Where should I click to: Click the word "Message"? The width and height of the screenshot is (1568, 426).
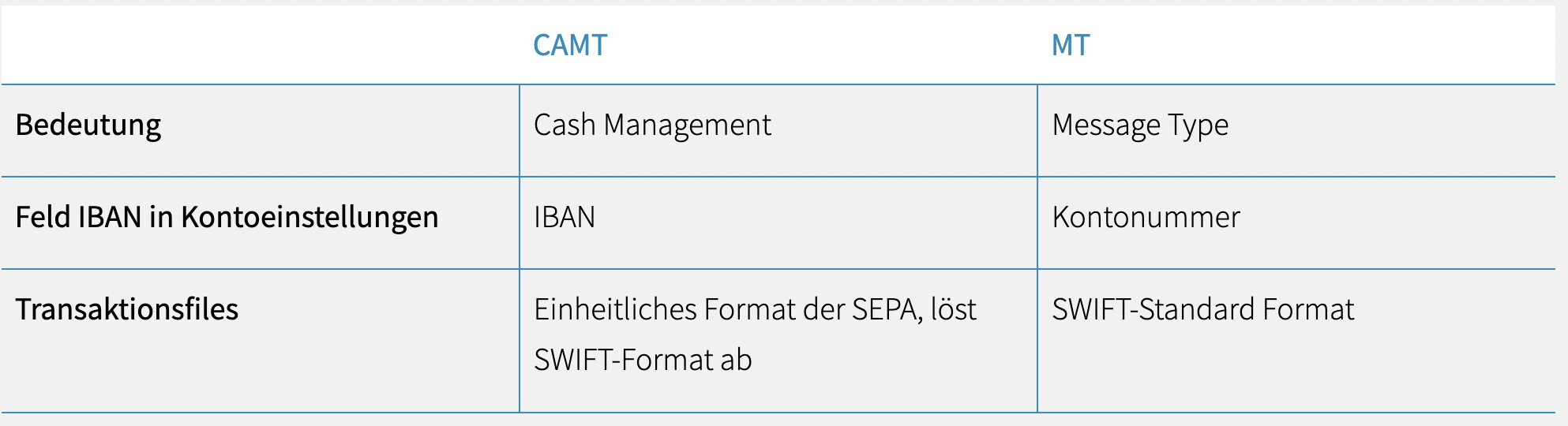(x=1106, y=125)
